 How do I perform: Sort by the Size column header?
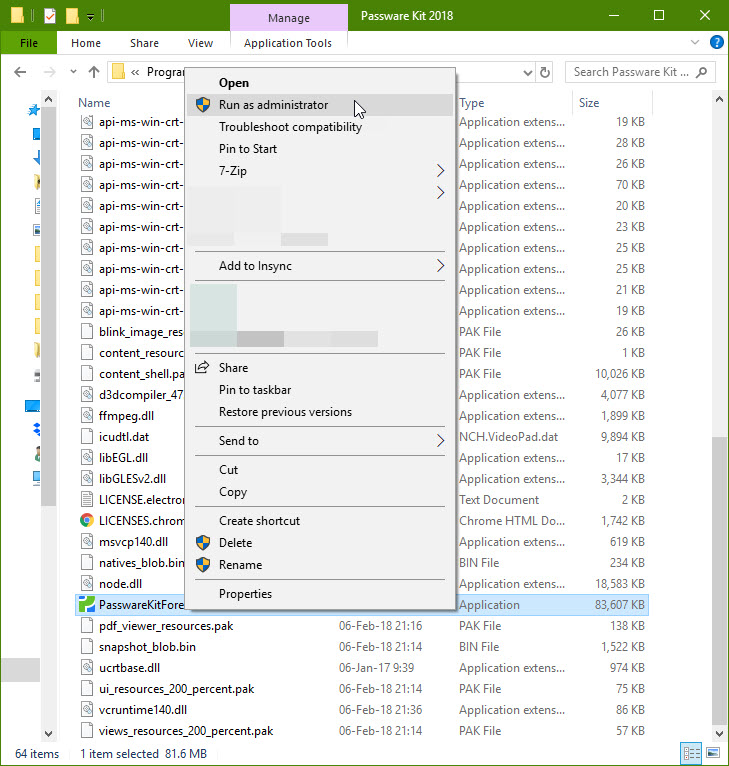(589, 103)
